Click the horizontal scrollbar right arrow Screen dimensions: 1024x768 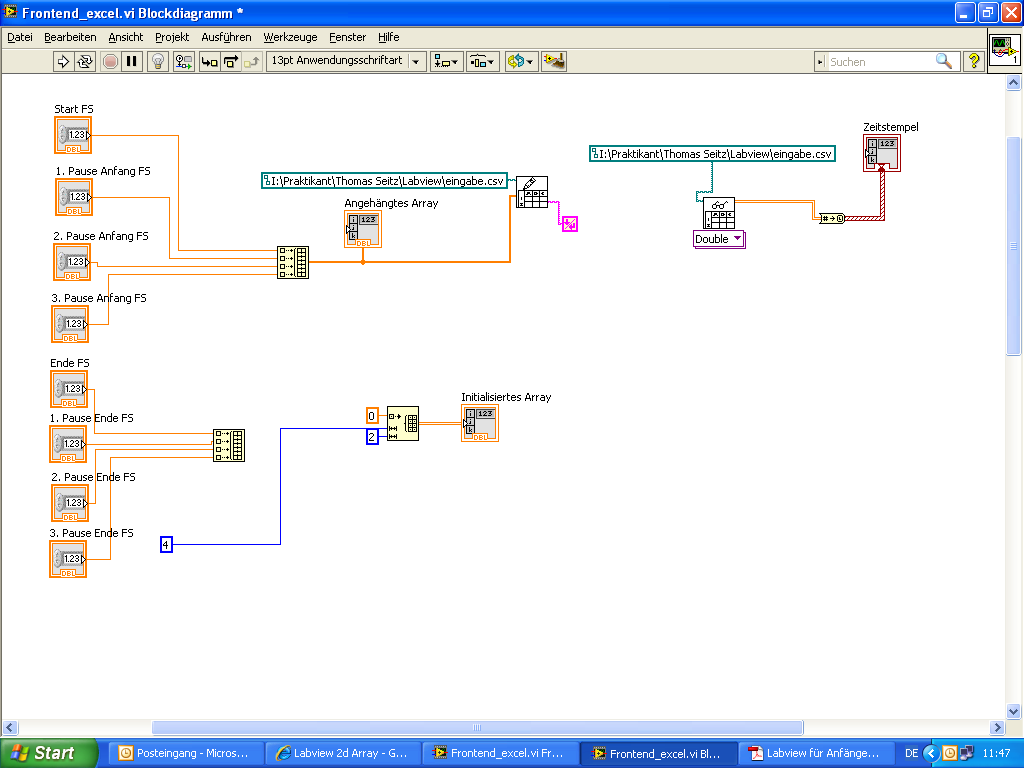point(997,727)
